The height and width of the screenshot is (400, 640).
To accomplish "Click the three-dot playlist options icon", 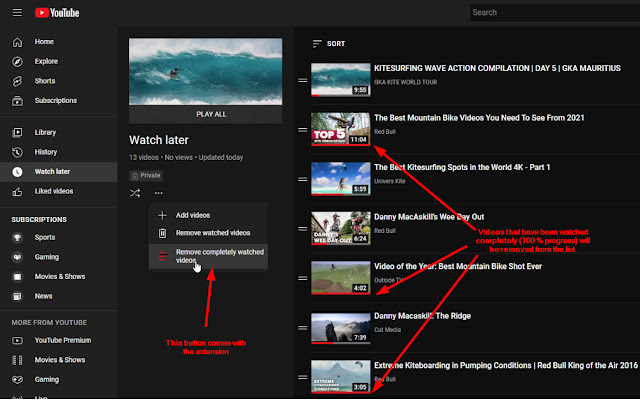I will point(158,193).
